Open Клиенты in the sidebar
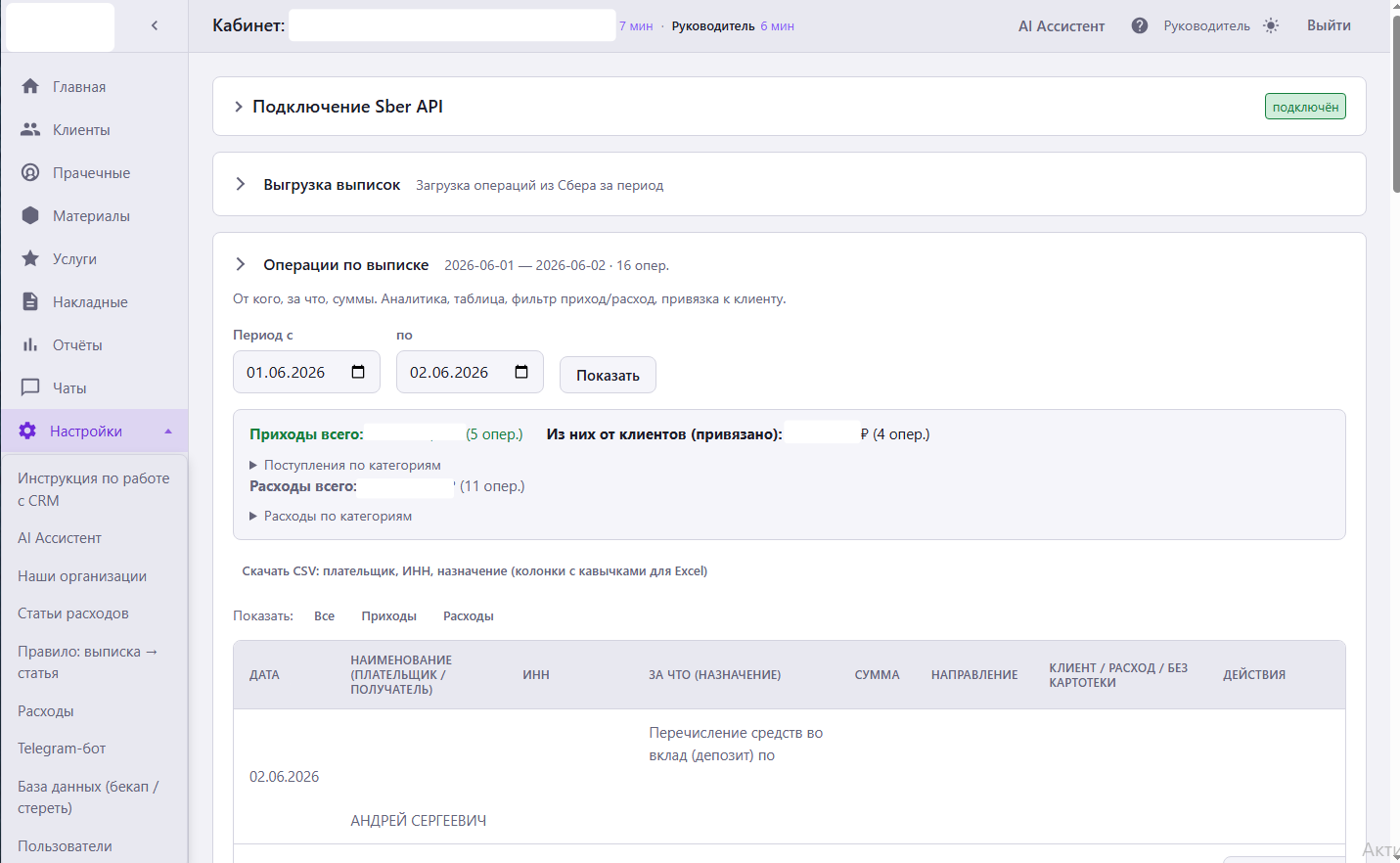1400x863 pixels. point(81,130)
